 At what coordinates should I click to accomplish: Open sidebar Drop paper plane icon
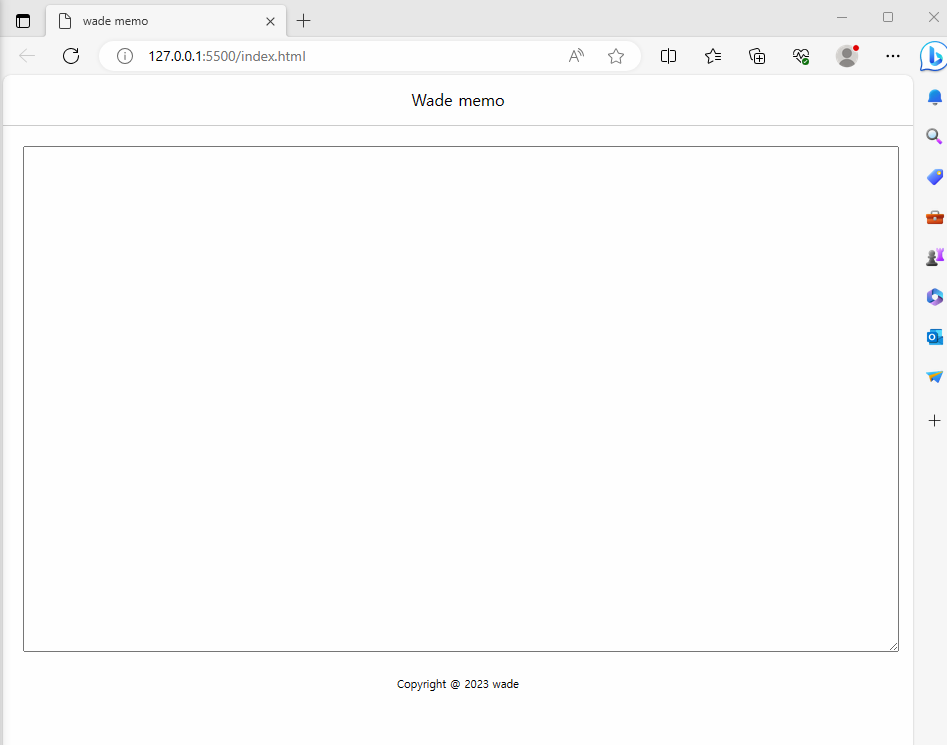pyautogui.click(x=934, y=377)
